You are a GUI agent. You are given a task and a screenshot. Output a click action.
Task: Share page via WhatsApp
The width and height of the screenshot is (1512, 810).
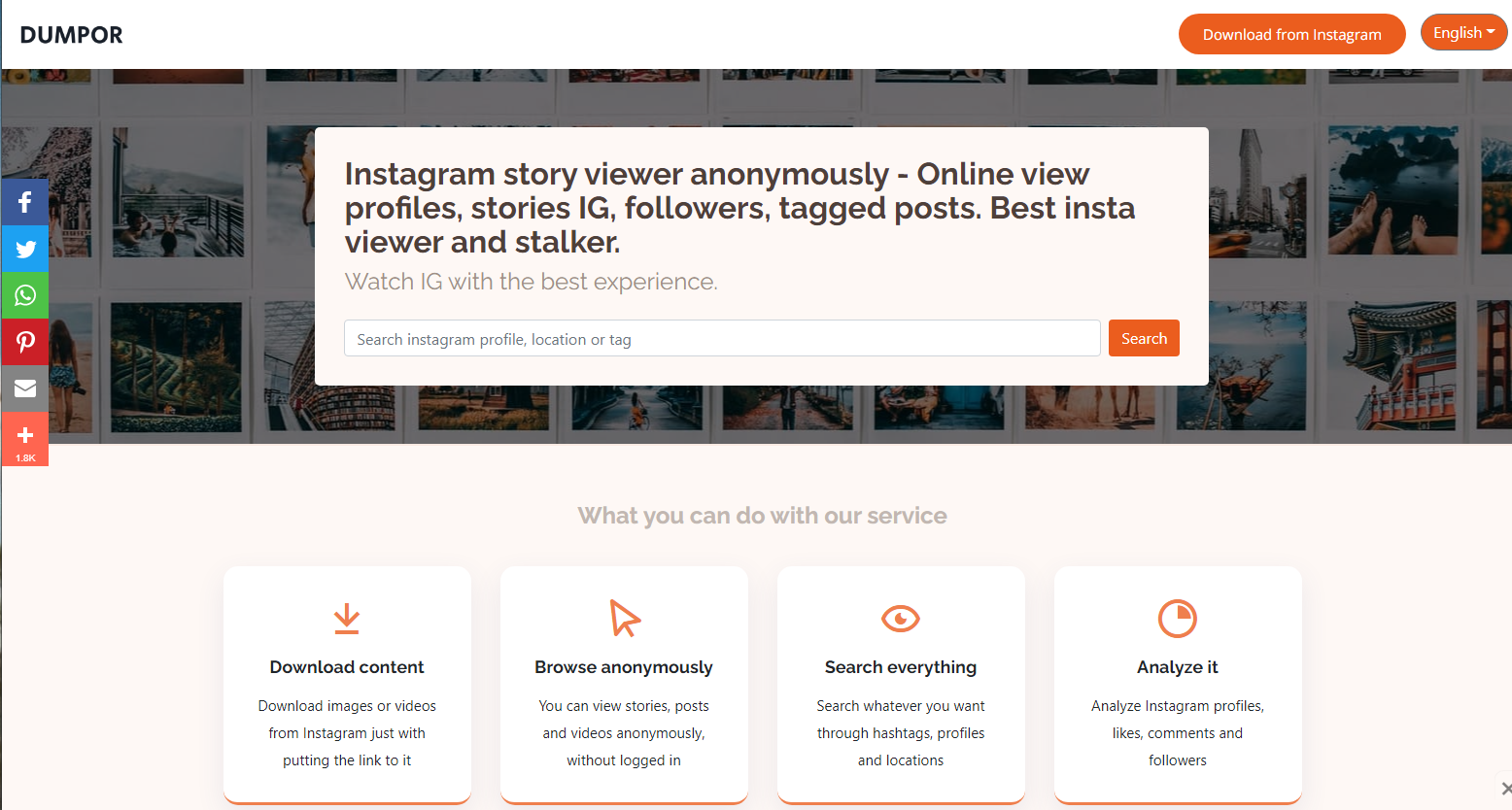pos(25,295)
